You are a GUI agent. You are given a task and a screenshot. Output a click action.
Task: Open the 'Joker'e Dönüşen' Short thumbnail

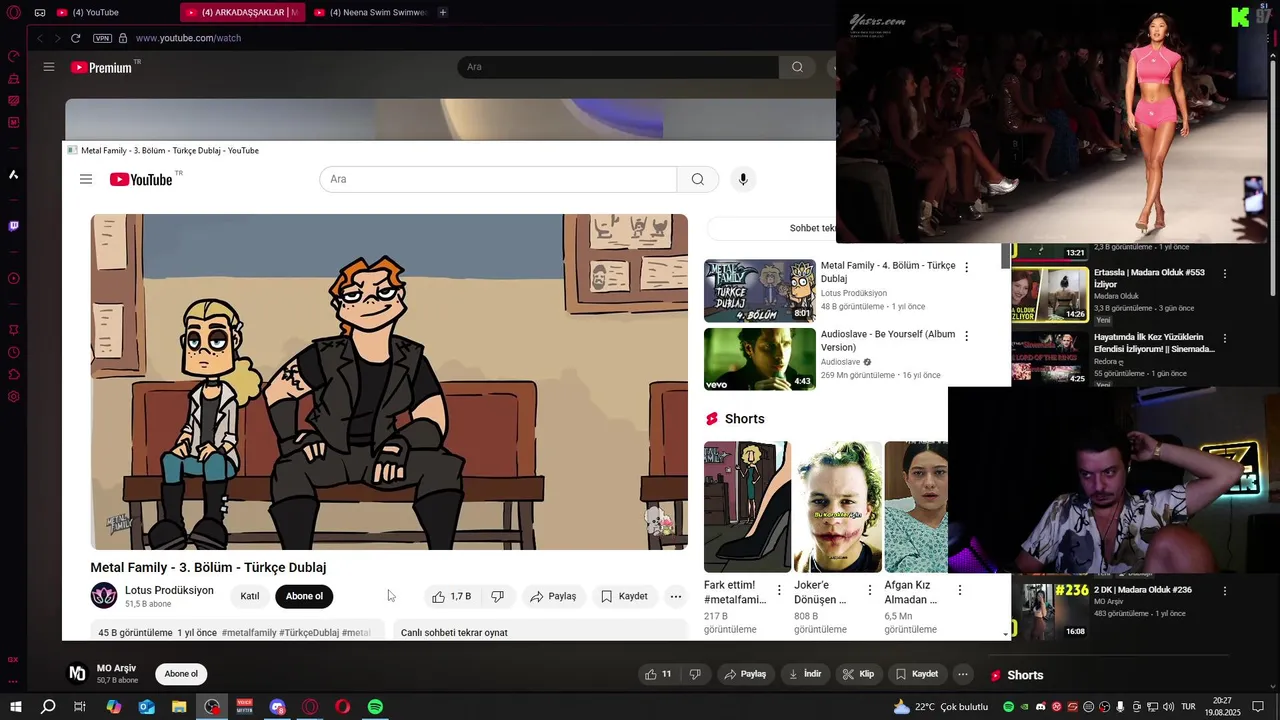coord(838,507)
